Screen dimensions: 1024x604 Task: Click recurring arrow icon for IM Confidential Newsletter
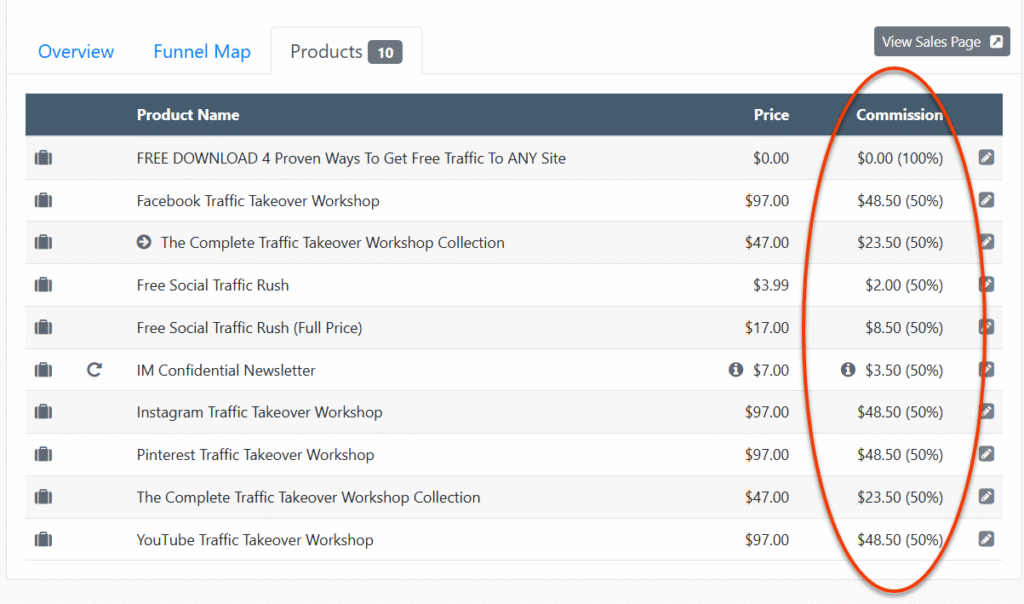point(95,370)
